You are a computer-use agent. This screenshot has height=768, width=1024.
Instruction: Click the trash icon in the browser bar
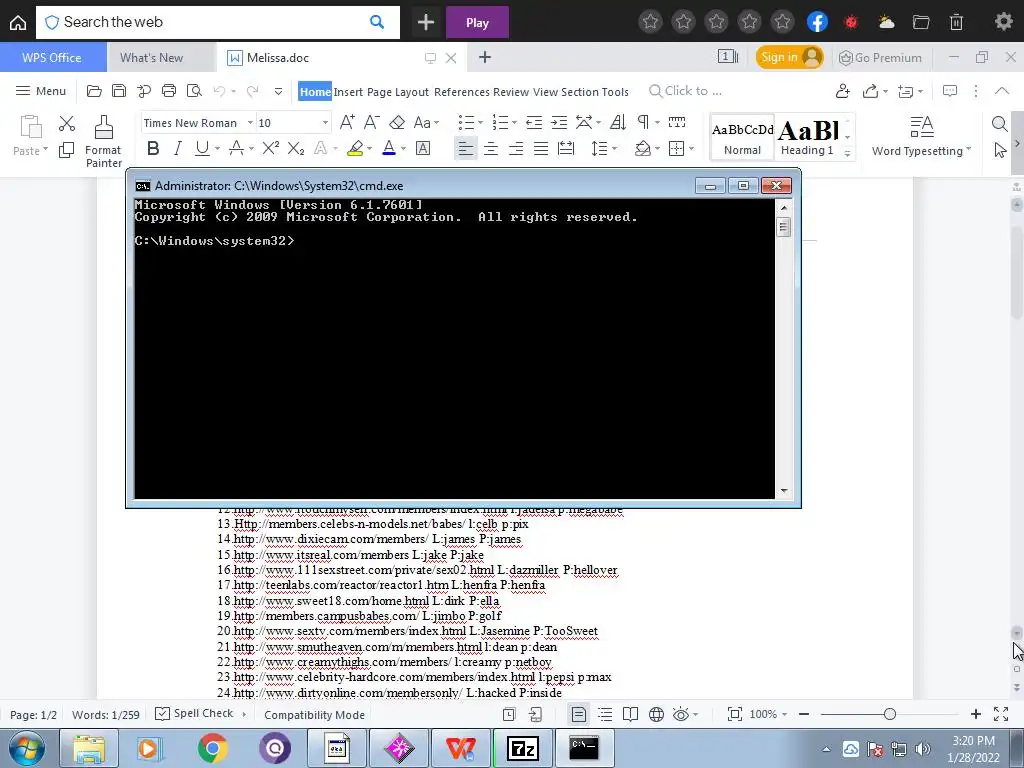coord(956,22)
